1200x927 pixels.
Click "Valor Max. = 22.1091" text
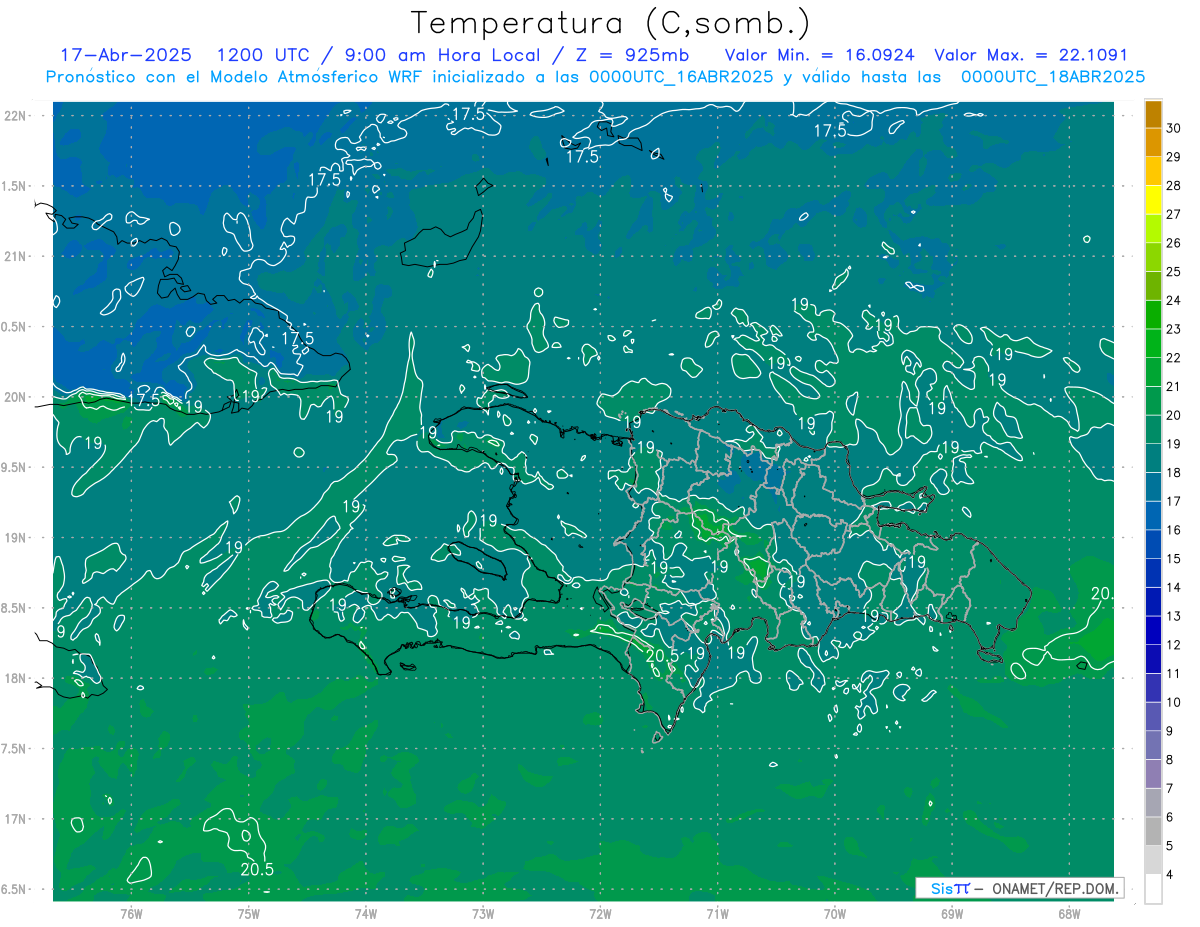1031,55
